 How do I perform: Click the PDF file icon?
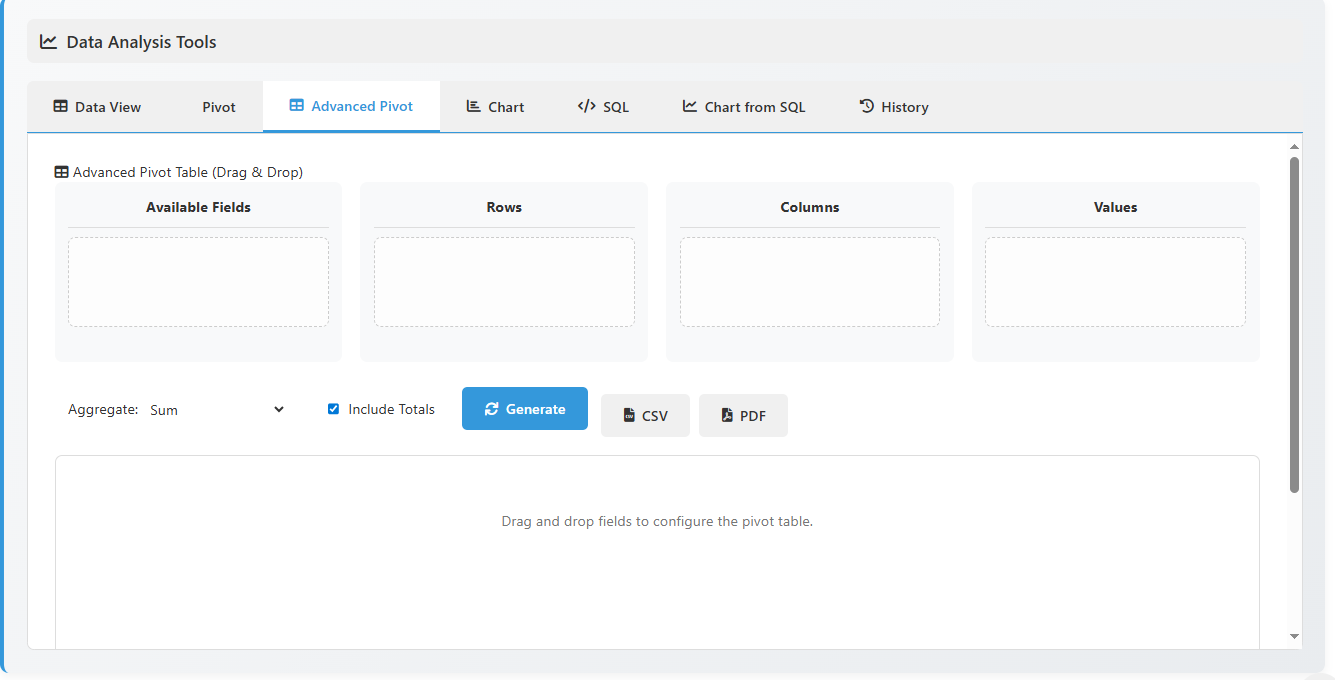pos(727,416)
